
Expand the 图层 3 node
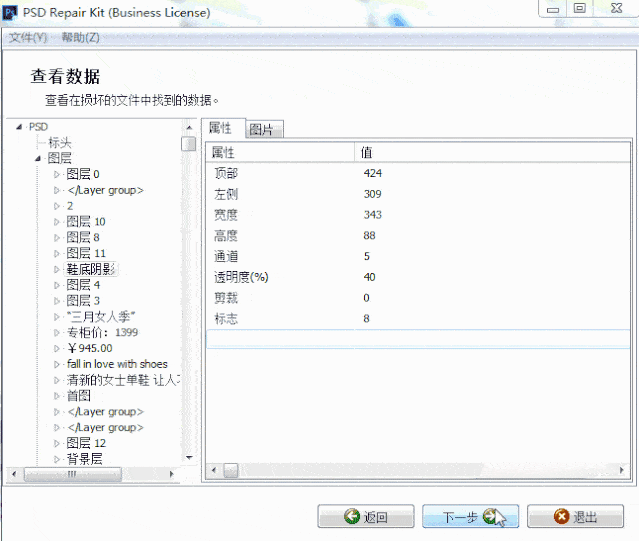(x=57, y=301)
